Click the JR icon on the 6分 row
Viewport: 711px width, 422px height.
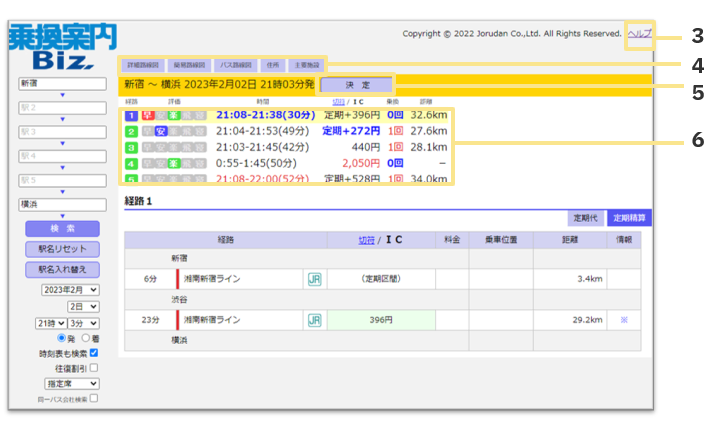point(314,279)
